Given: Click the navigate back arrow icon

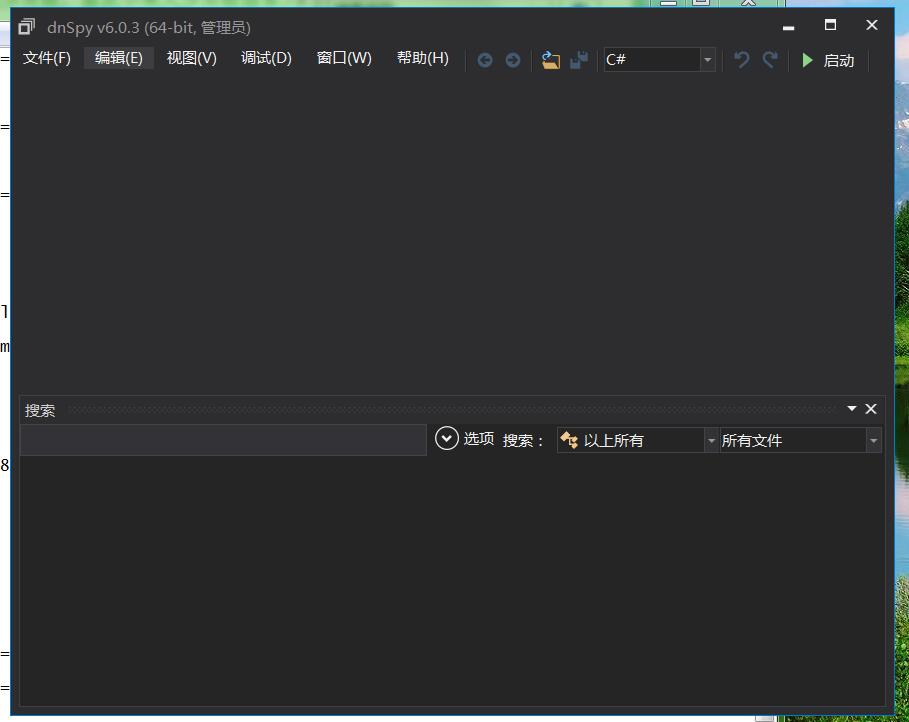Looking at the screenshot, I should pyautogui.click(x=485, y=60).
